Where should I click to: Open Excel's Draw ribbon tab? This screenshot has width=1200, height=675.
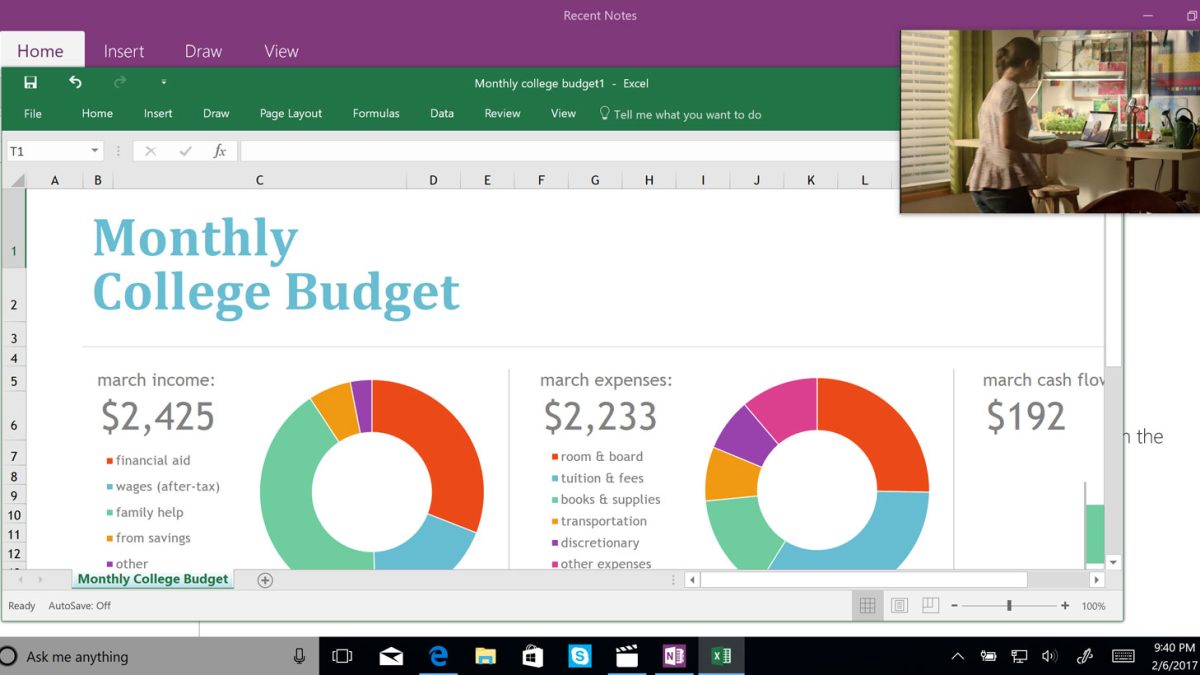[216, 114]
